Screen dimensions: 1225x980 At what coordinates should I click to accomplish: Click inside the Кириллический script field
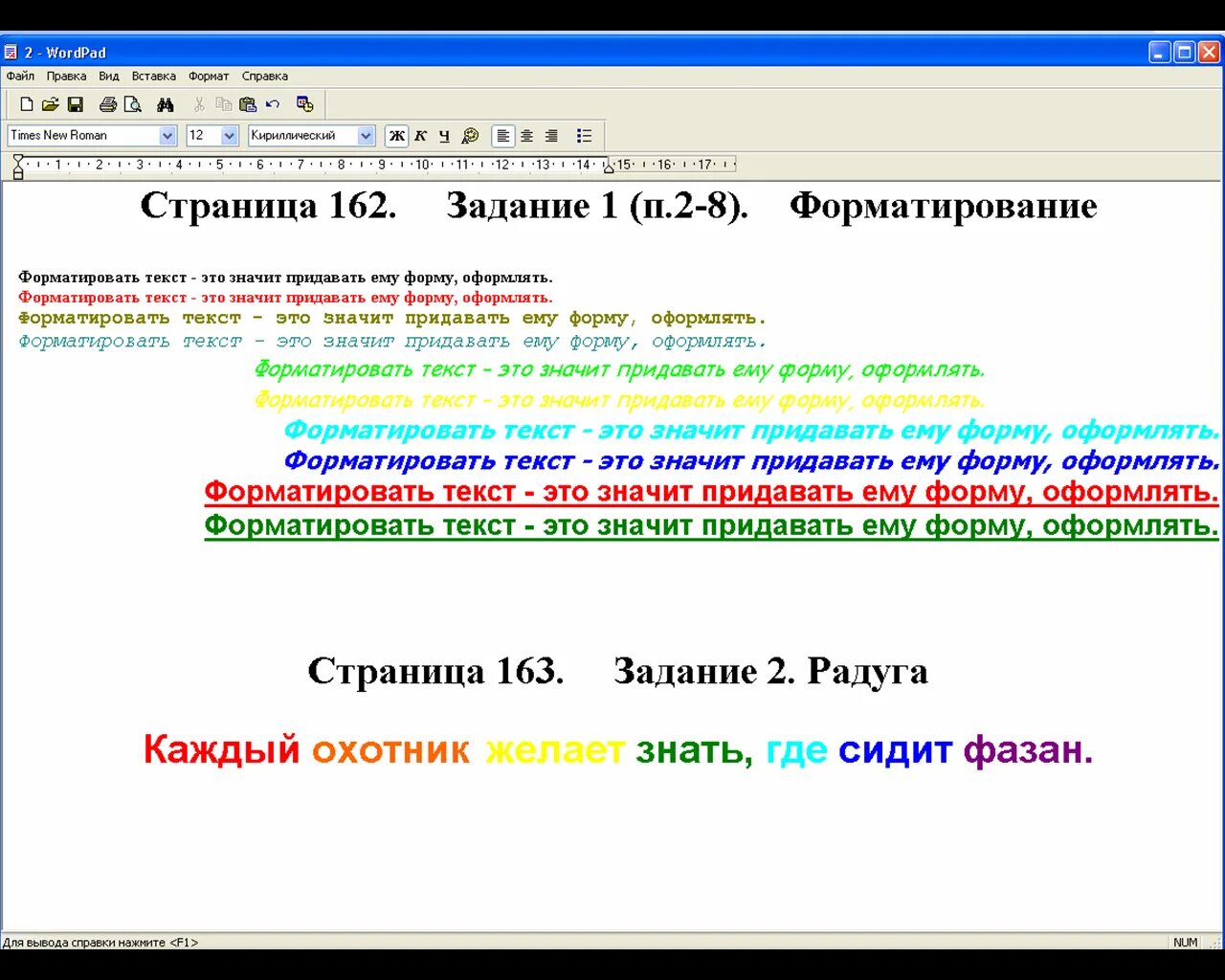(x=302, y=136)
